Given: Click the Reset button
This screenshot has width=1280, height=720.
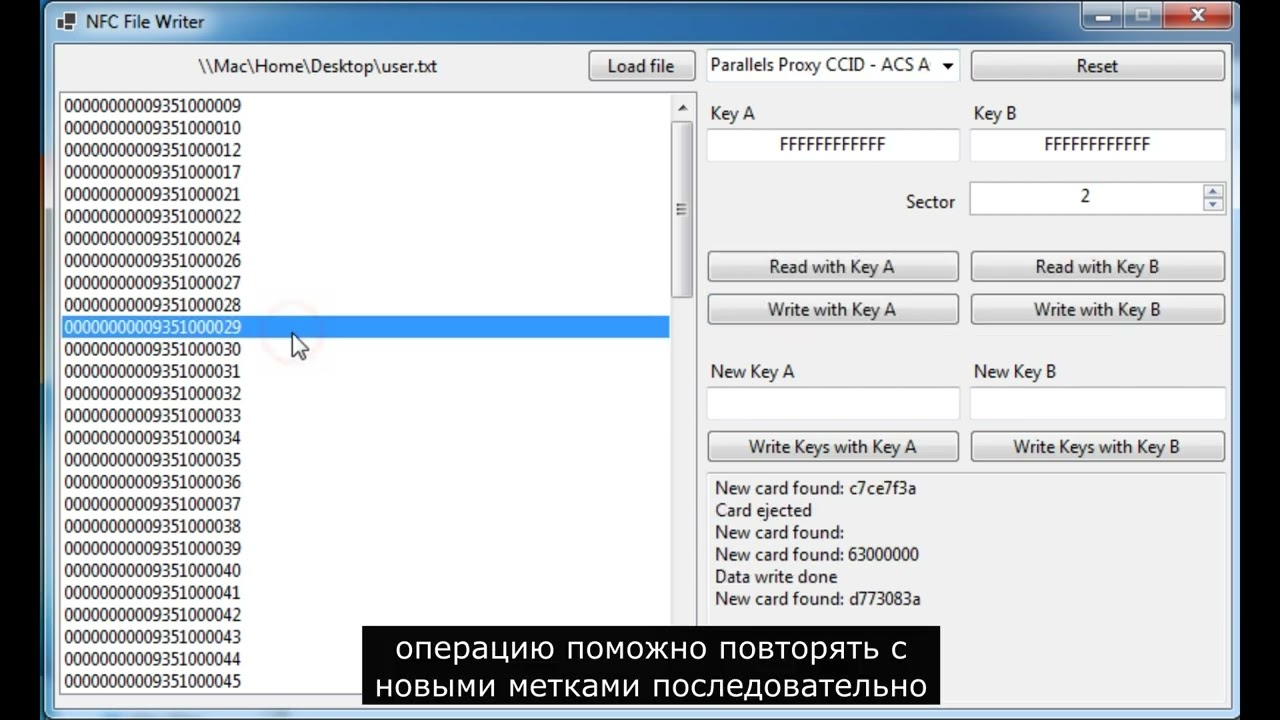Looking at the screenshot, I should pyautogui.click(x=1097, y=66).
